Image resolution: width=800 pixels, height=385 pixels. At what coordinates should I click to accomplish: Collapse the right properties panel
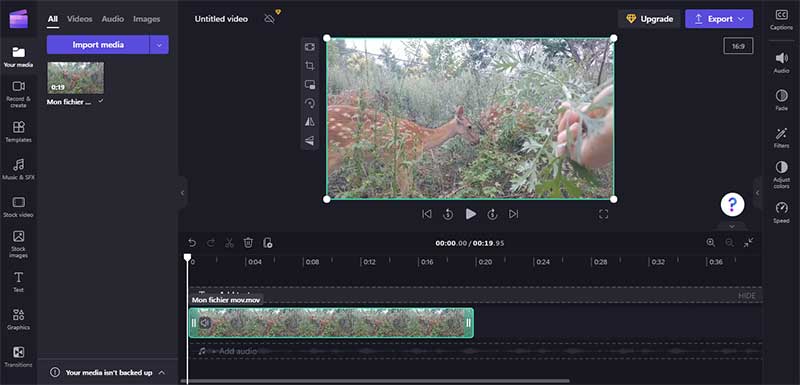pyautogui.click(x=758, y=193)
